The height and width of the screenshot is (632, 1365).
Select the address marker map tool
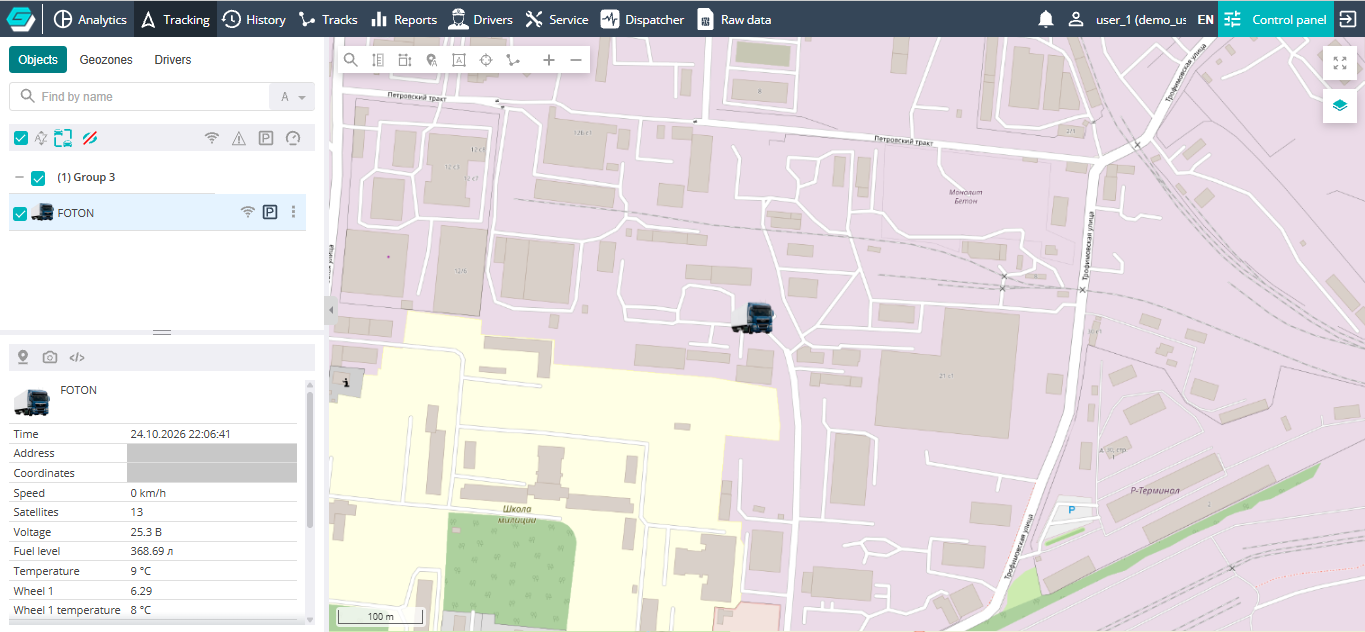click(x=431, y=60)
